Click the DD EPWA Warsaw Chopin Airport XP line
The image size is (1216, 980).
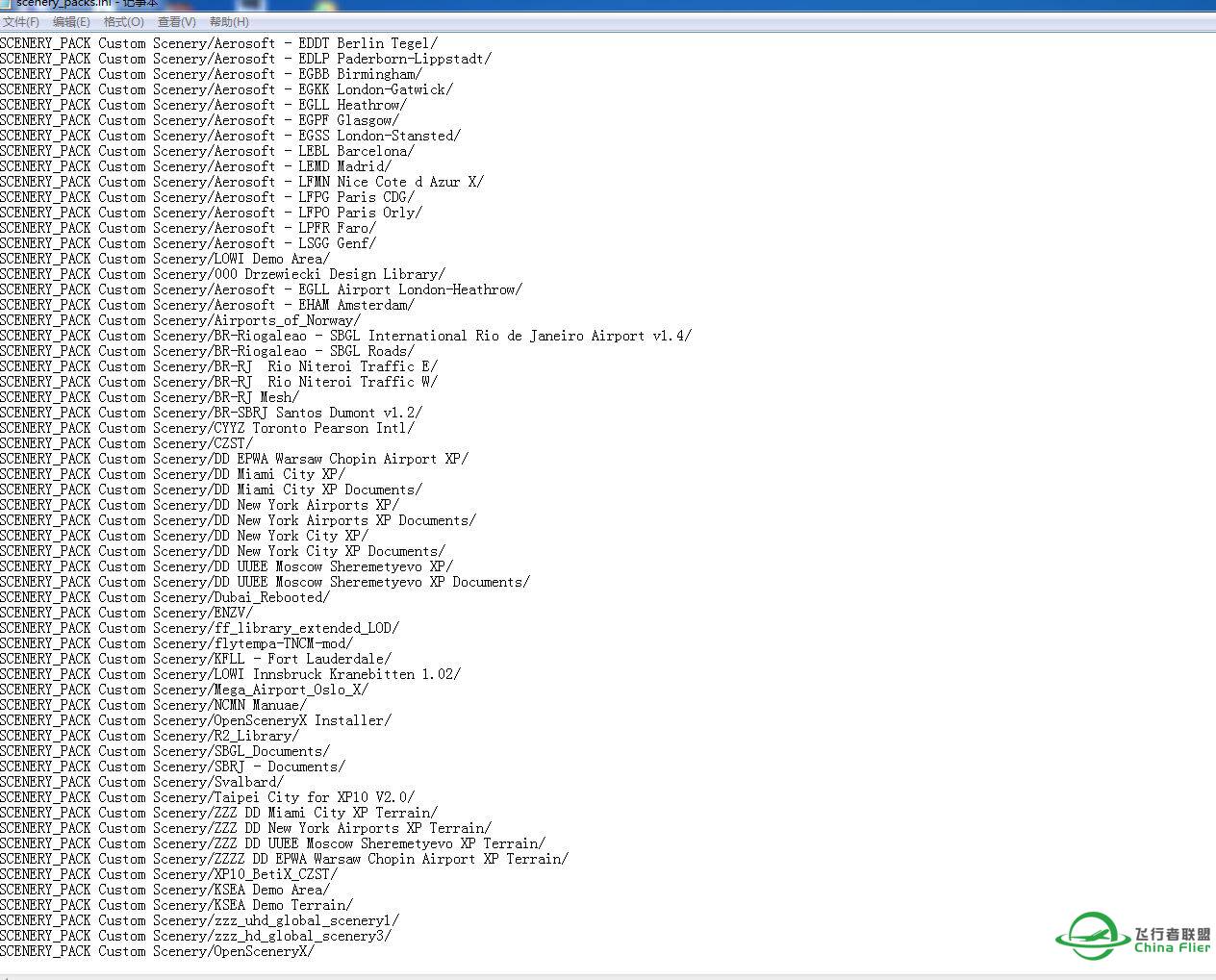(x=234, y=459)
